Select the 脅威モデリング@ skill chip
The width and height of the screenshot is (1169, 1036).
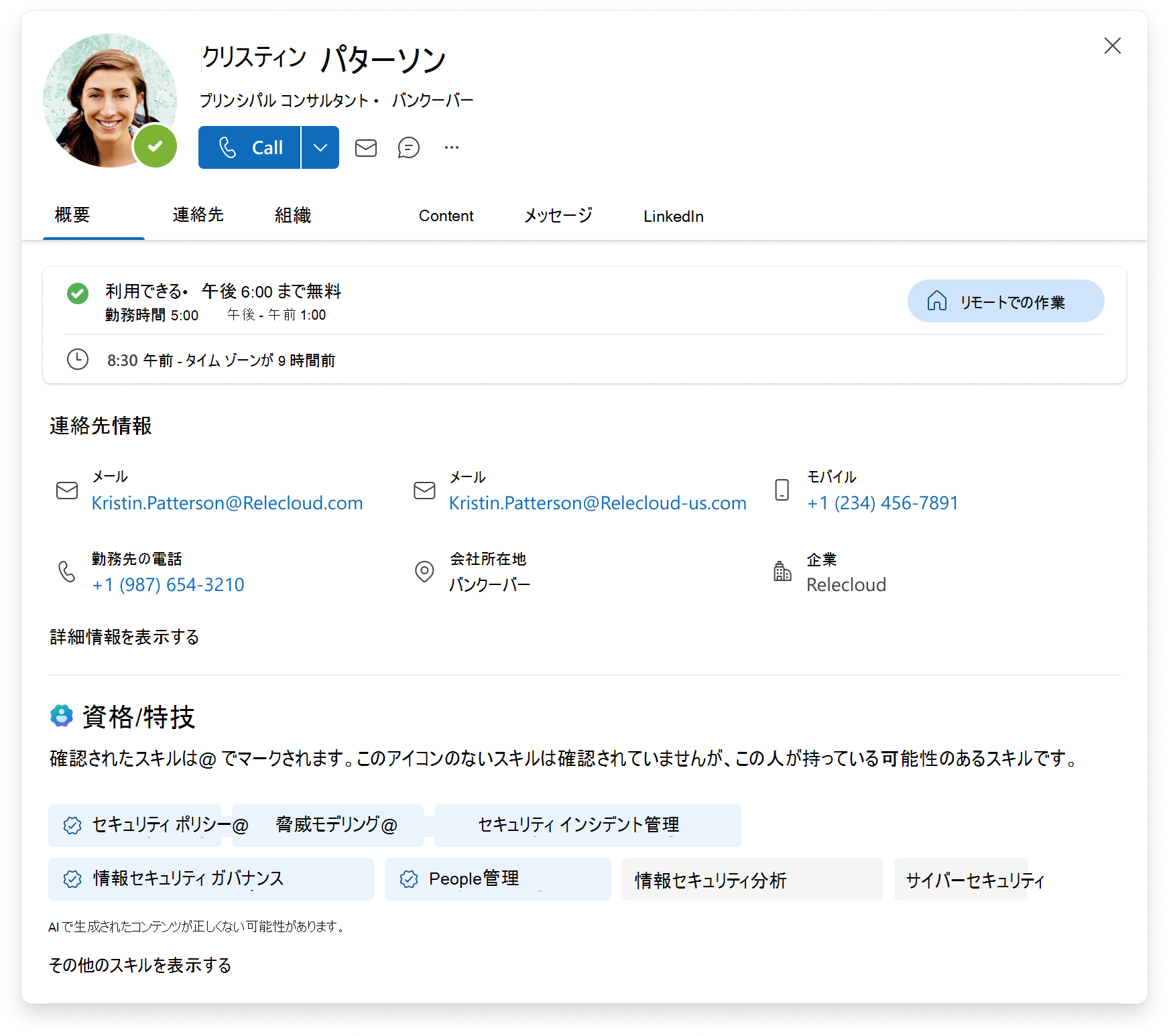click(328, 825)
